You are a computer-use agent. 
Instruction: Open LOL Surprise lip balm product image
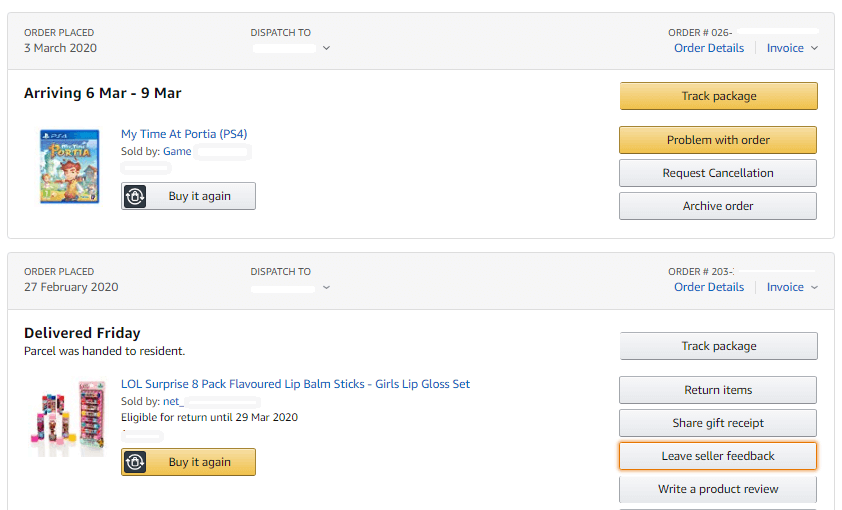point(69,417)
